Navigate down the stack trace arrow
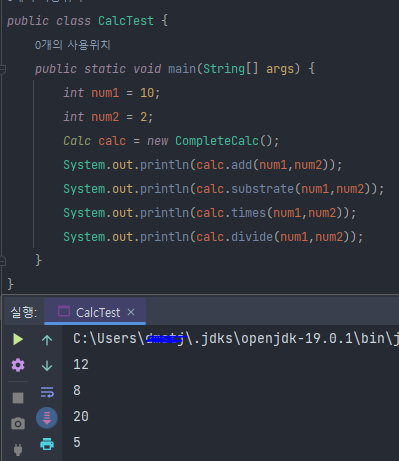Screen dimensions: 399x461 coord(47,365)
